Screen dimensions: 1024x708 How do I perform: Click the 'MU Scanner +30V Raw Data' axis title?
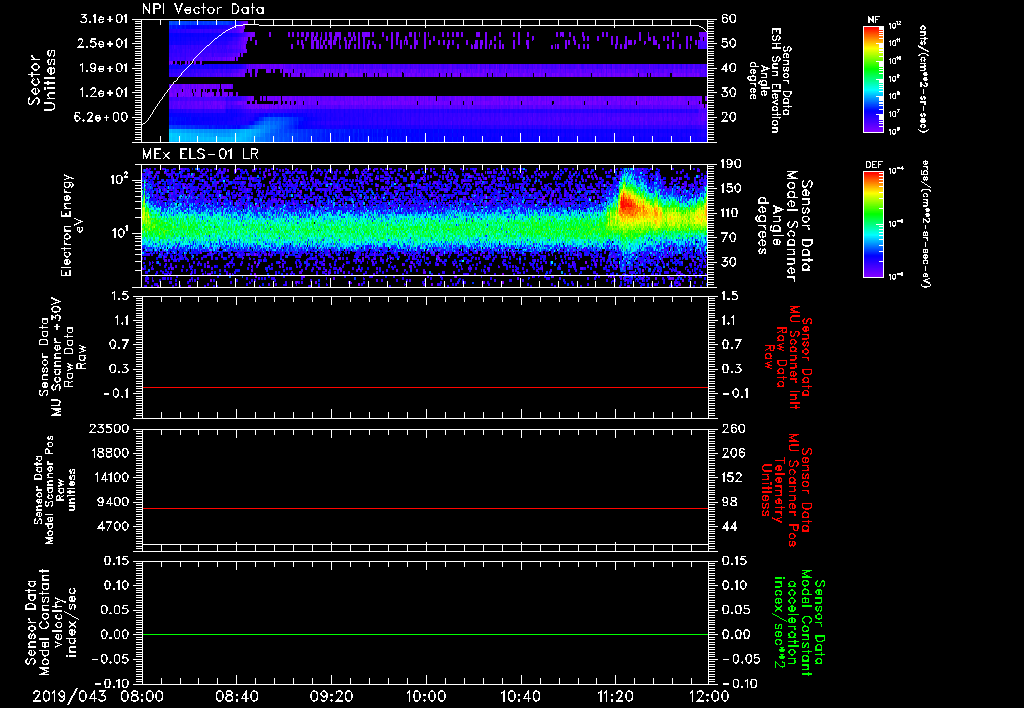pyautogui.click(x=62, y=357)
